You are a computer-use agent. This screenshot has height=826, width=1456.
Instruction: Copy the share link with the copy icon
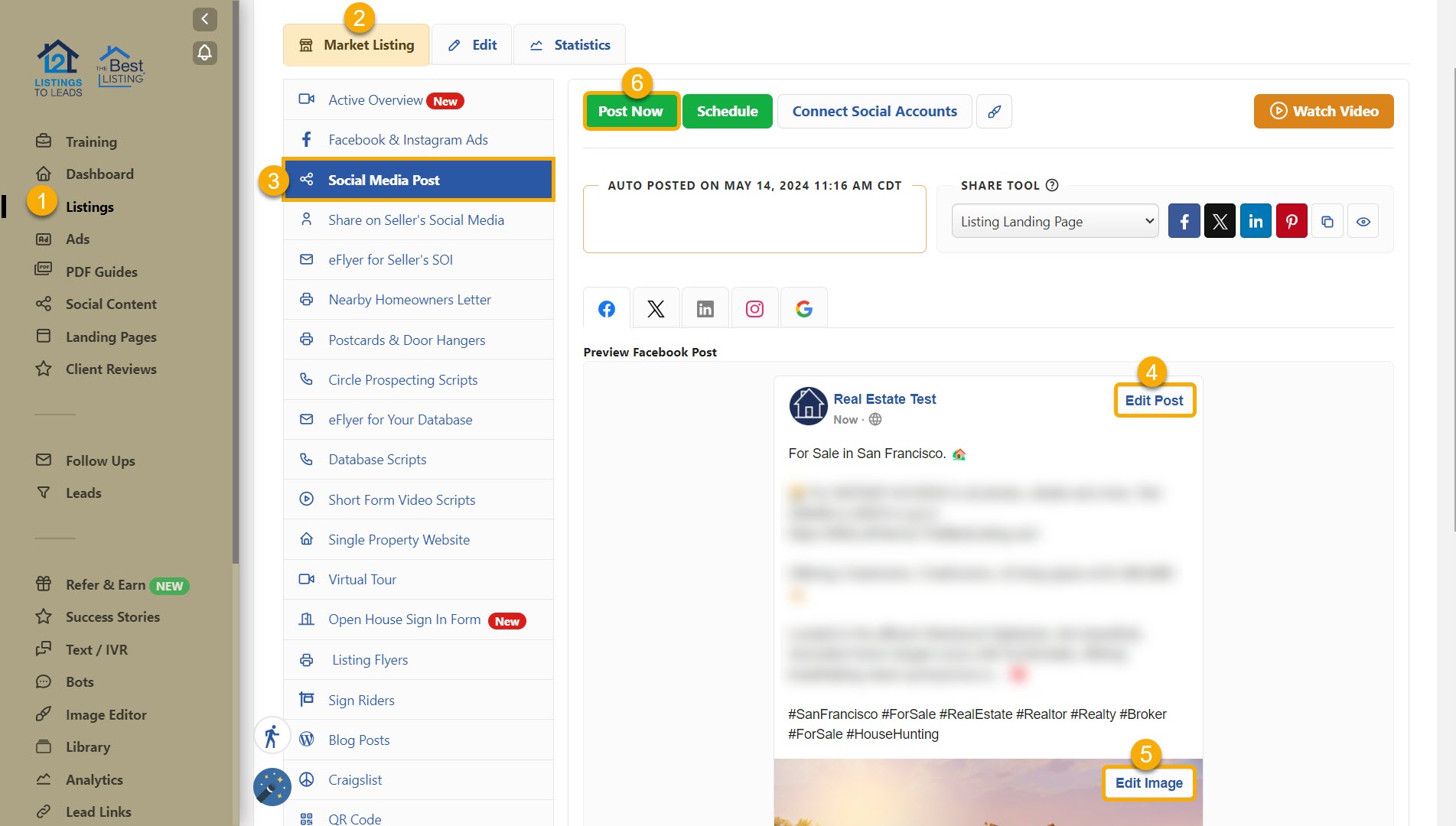1327,222
